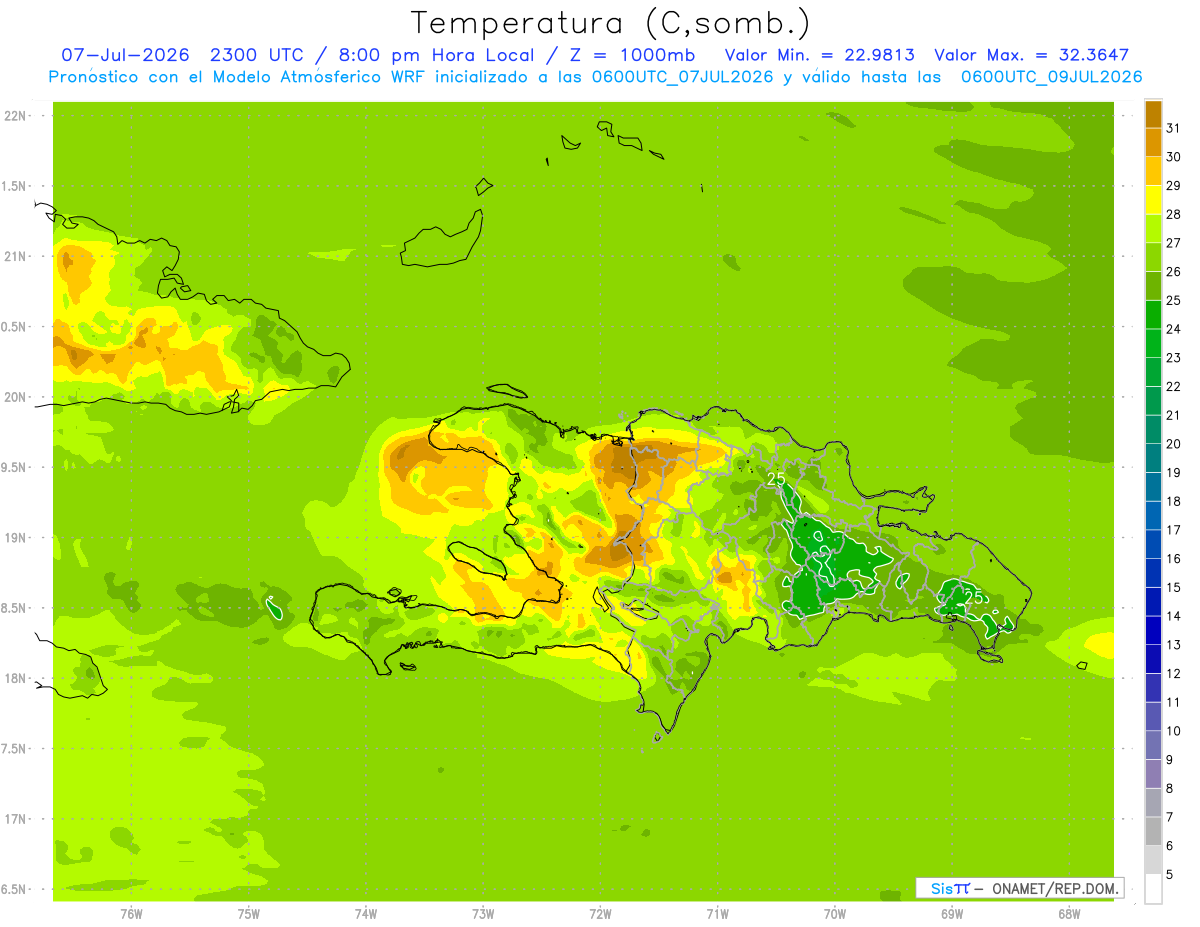1200x927 pixels.
Task: Click the legend value '10'
Action: 1173,731
